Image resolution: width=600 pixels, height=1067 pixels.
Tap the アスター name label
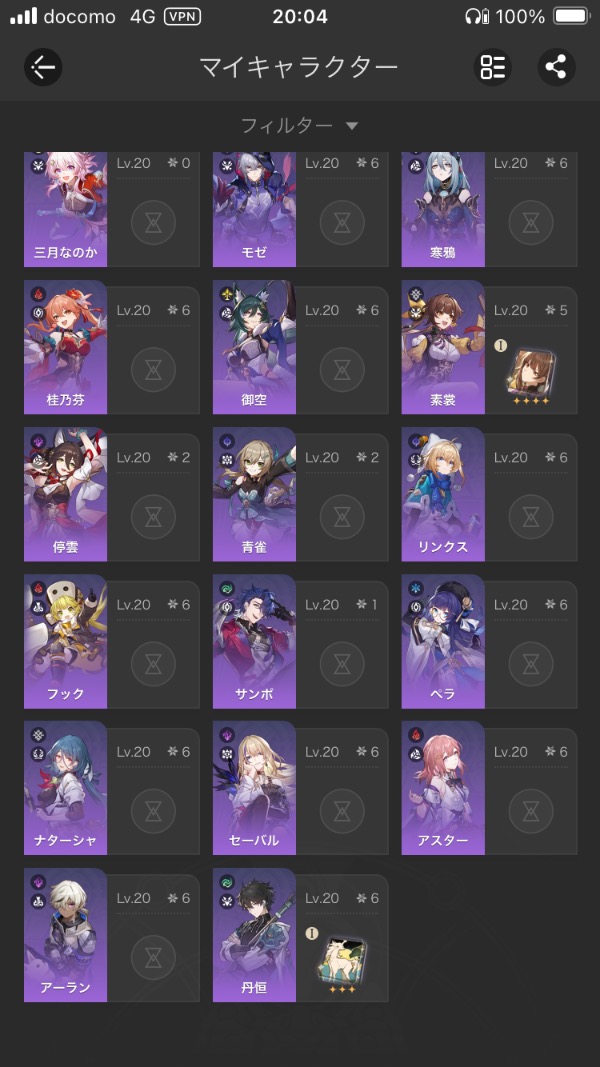(443, 840)
